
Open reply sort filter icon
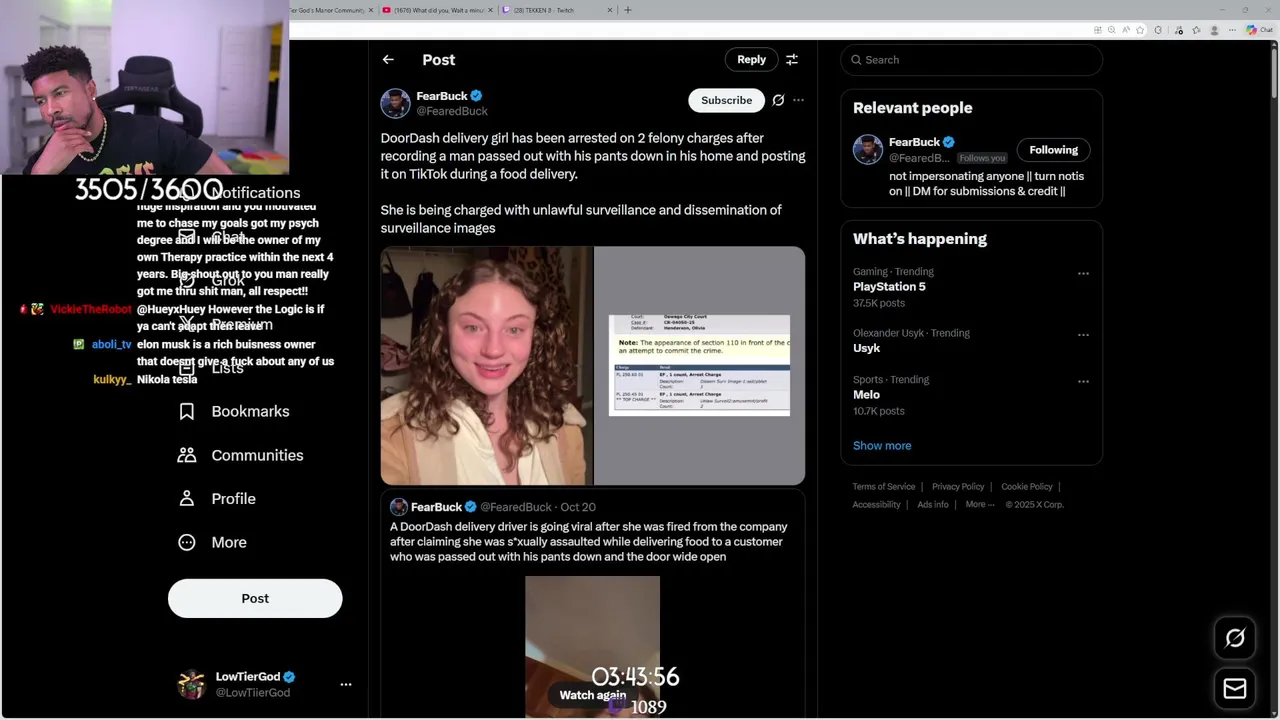(x=792, y=60)
